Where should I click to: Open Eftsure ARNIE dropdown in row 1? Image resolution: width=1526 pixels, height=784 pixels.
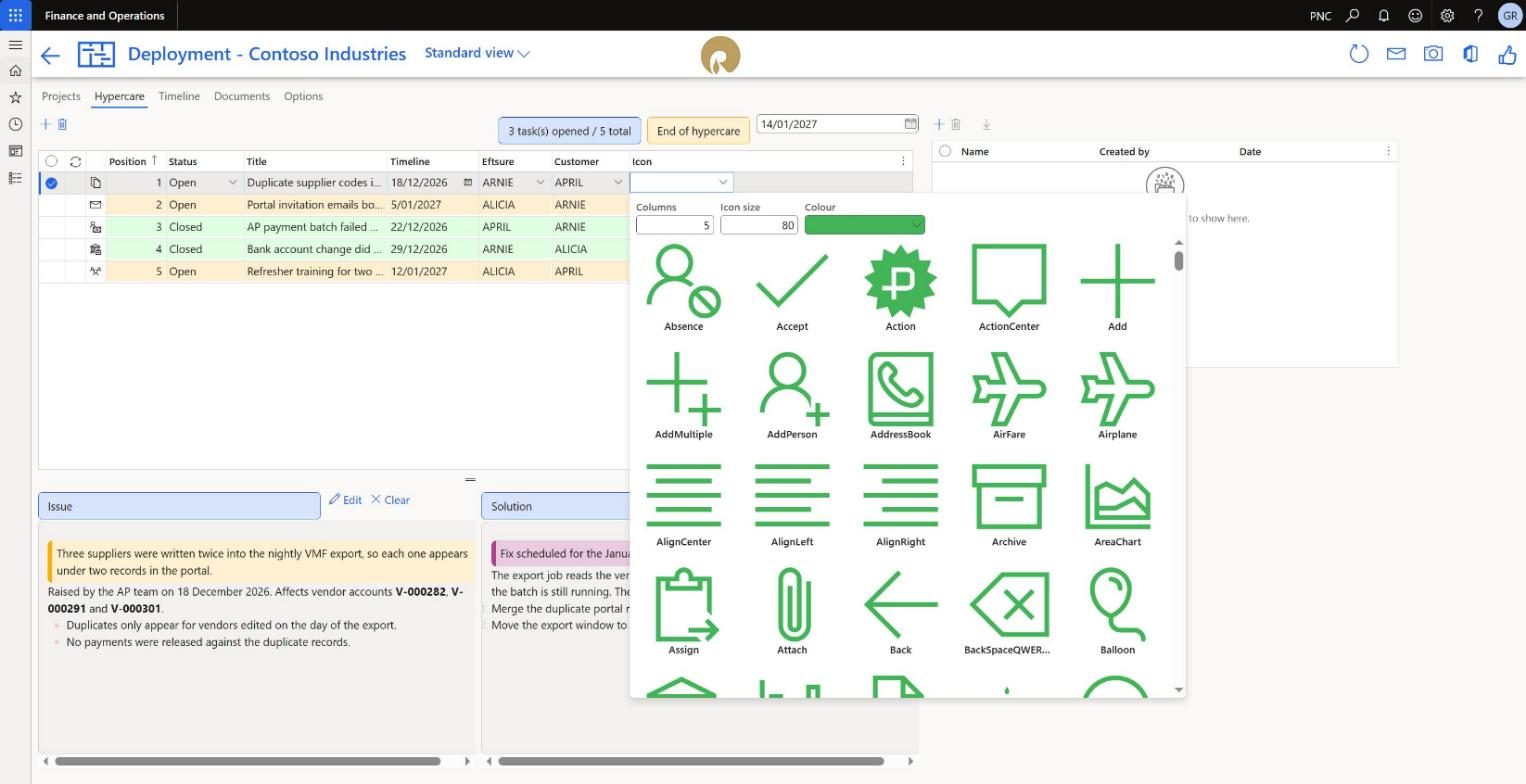click(540, 182)
